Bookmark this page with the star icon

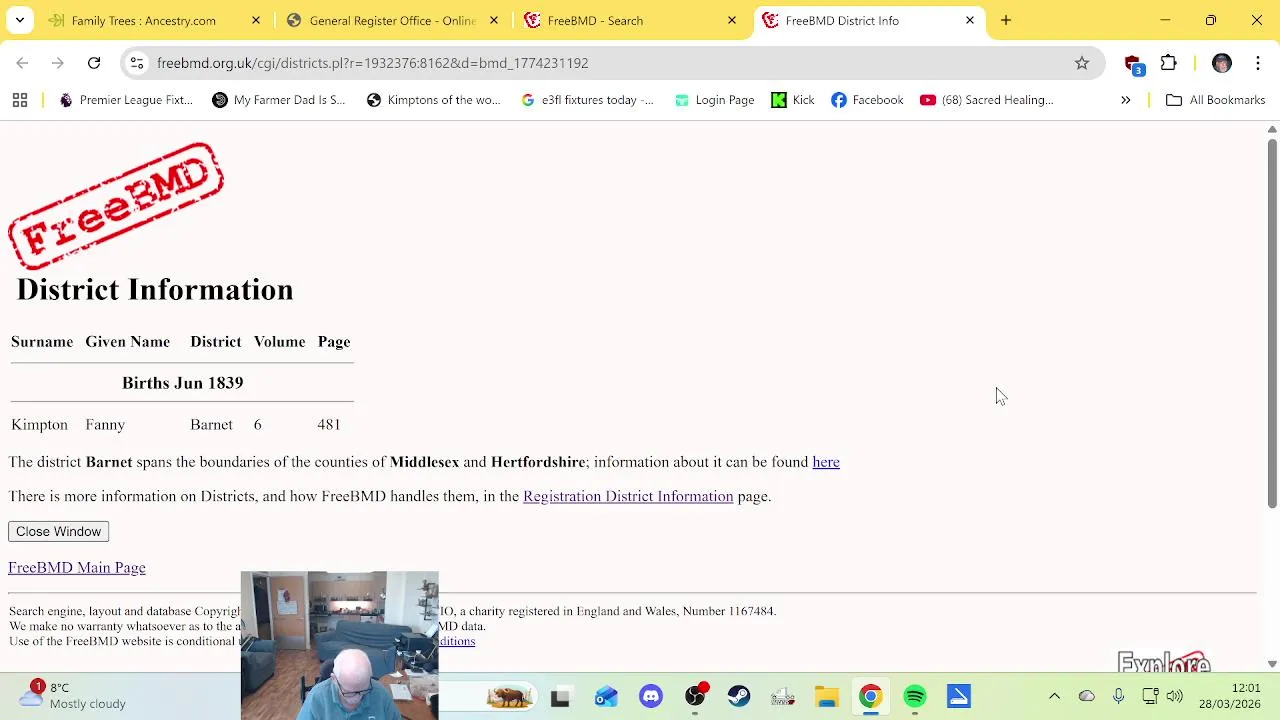click(x=1082, y=63)
